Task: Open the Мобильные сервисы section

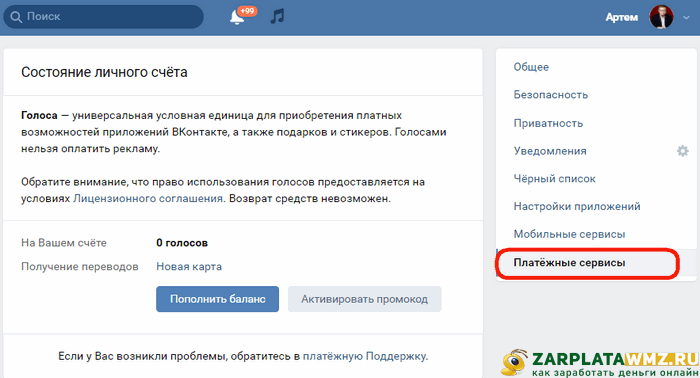Action: click(569, 234)
